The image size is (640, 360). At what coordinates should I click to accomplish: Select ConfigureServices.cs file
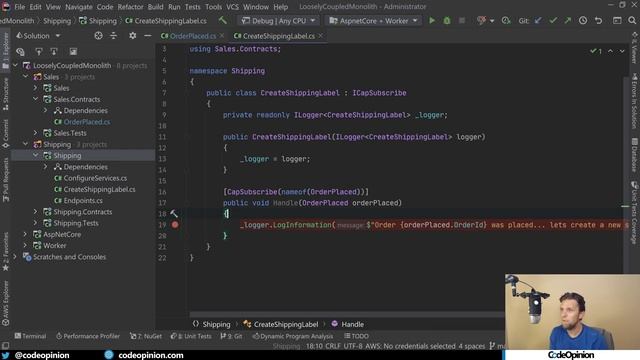[x=95, y=178]
